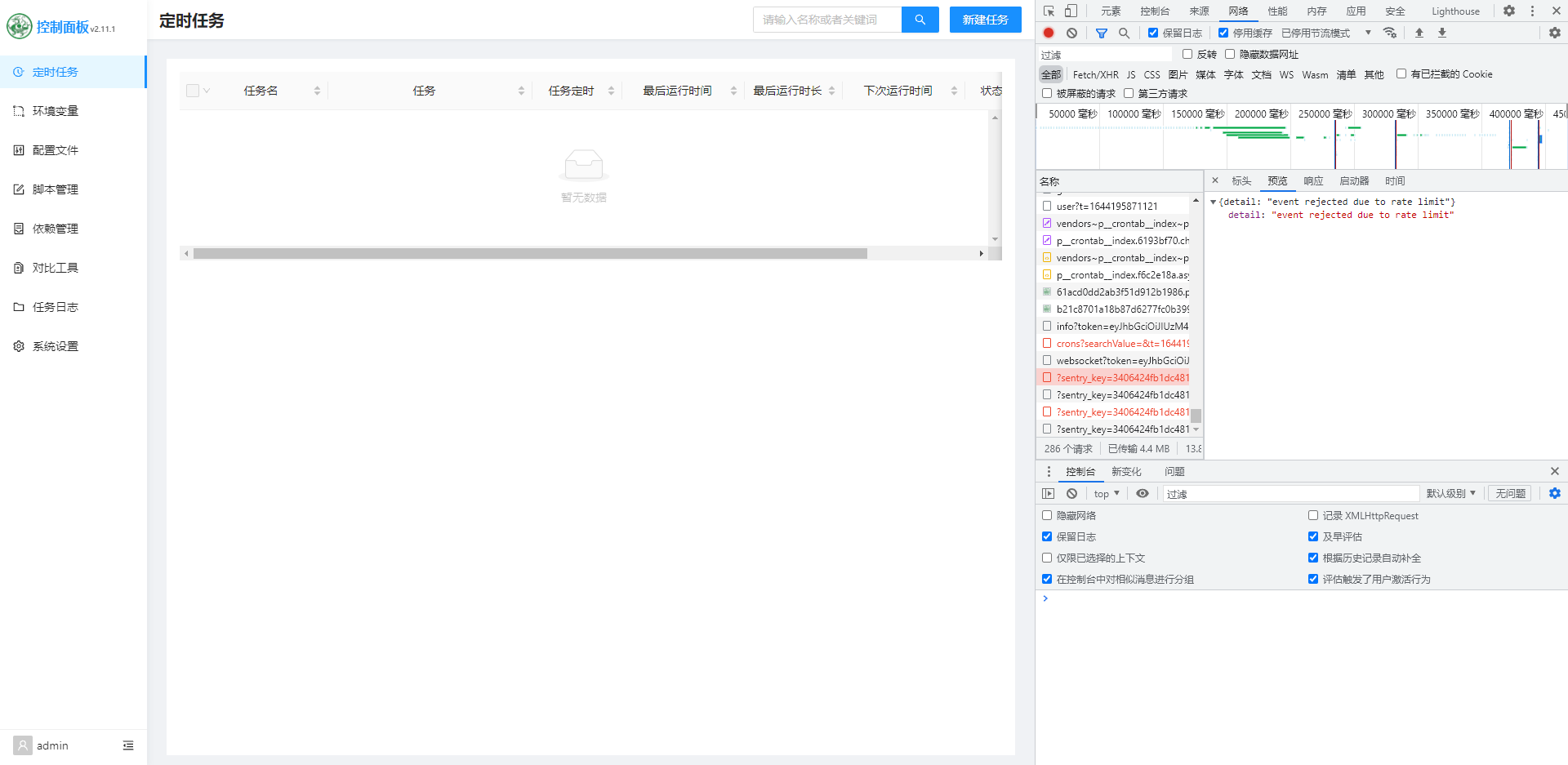Image resolution: width=1568 pixels, height=765 pixels.
Task: Open the element inspector picker icon
Action: pyautogui.click(x=1049, y=11)
